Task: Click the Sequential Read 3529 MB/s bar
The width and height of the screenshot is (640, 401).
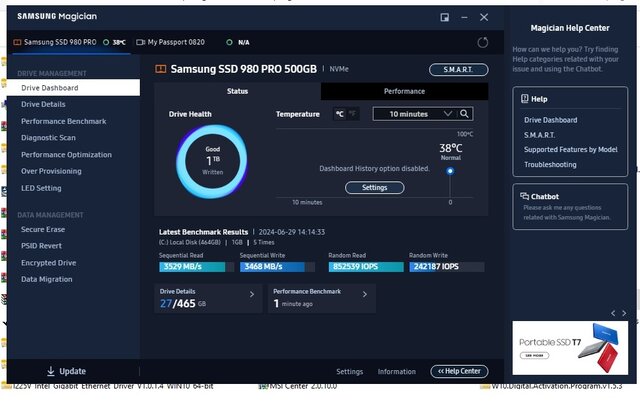Action: 196,267
